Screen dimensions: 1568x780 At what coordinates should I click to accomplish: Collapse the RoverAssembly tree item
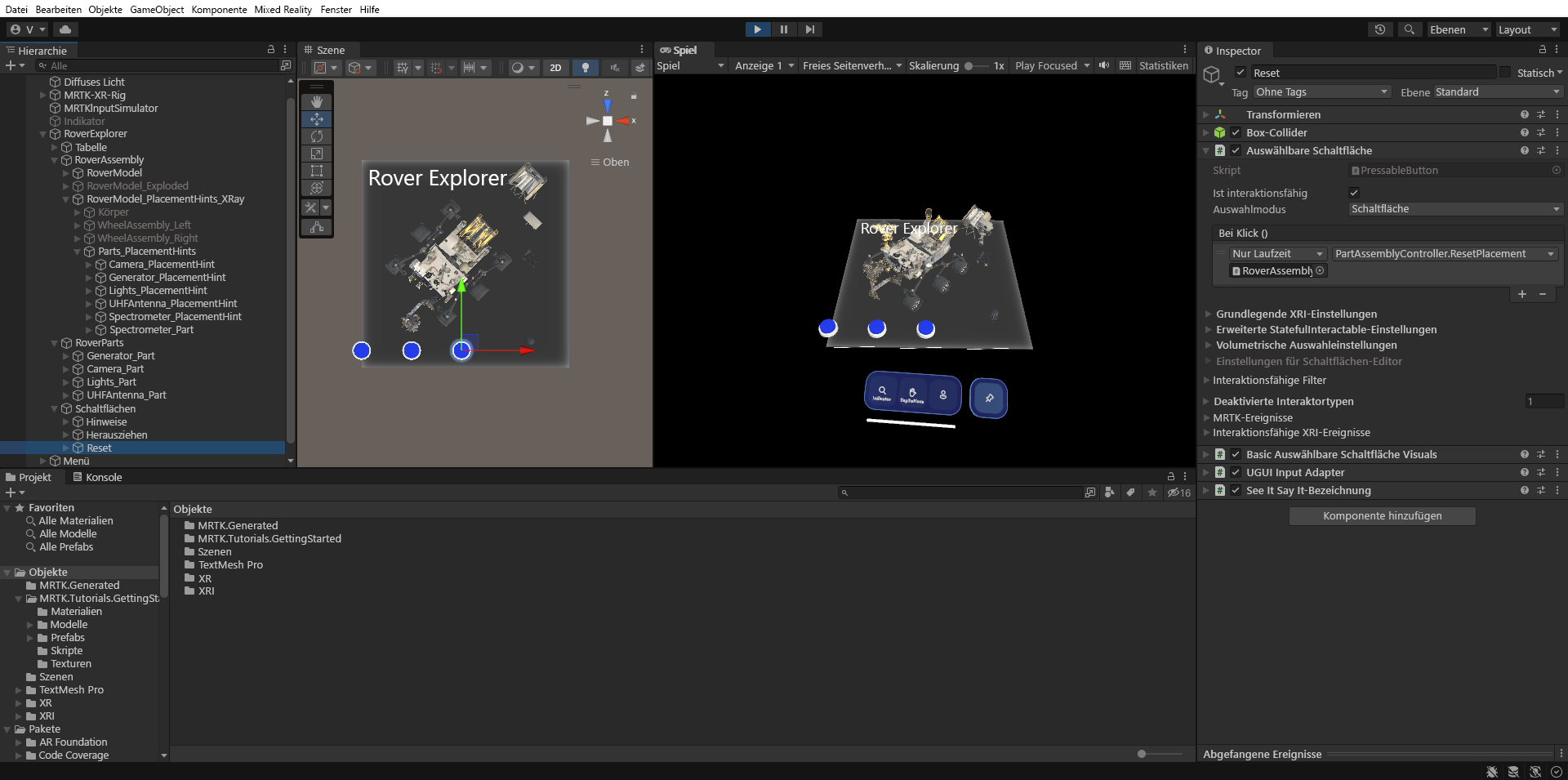click(x=56, y=160)
